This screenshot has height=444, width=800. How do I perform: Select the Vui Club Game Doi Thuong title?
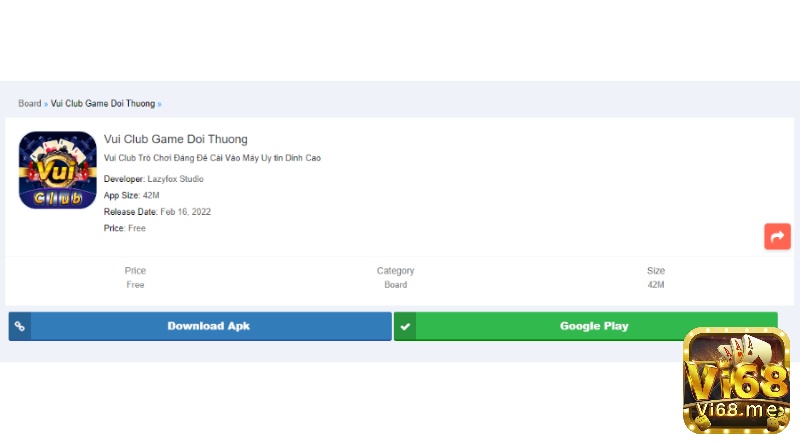[x=176, y=139]
